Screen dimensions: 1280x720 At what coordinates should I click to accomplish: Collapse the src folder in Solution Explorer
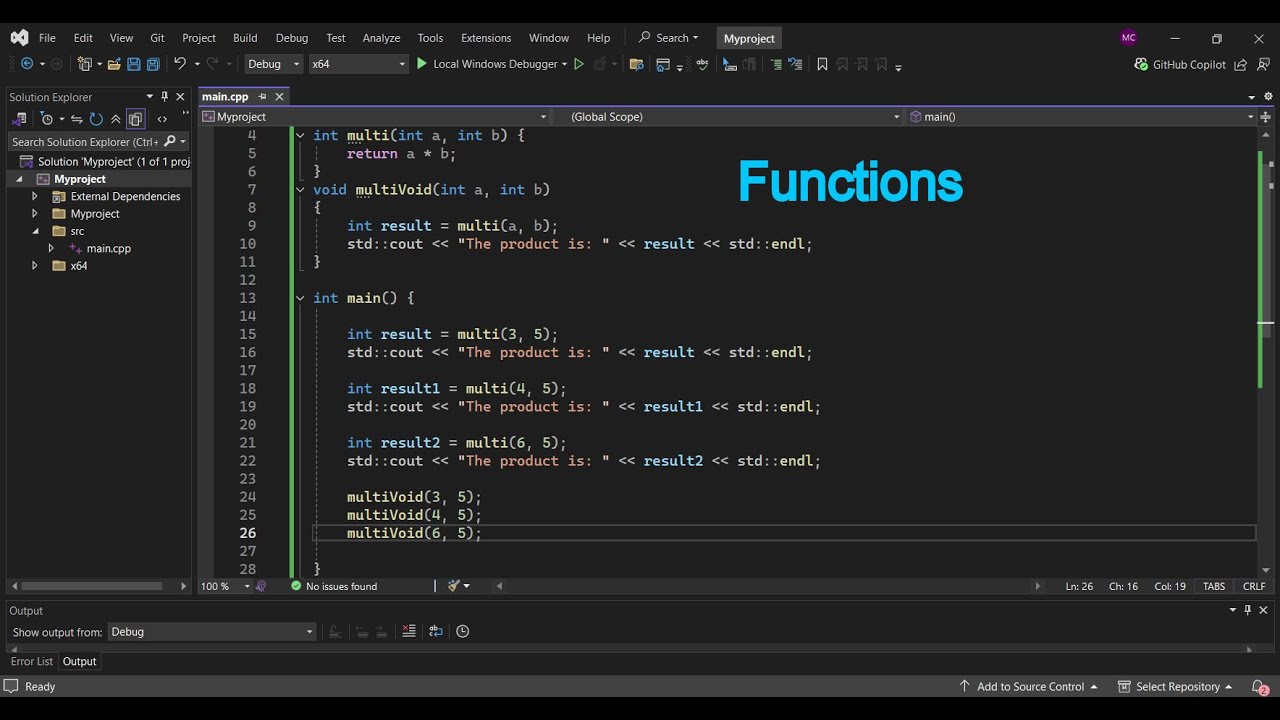34,231
